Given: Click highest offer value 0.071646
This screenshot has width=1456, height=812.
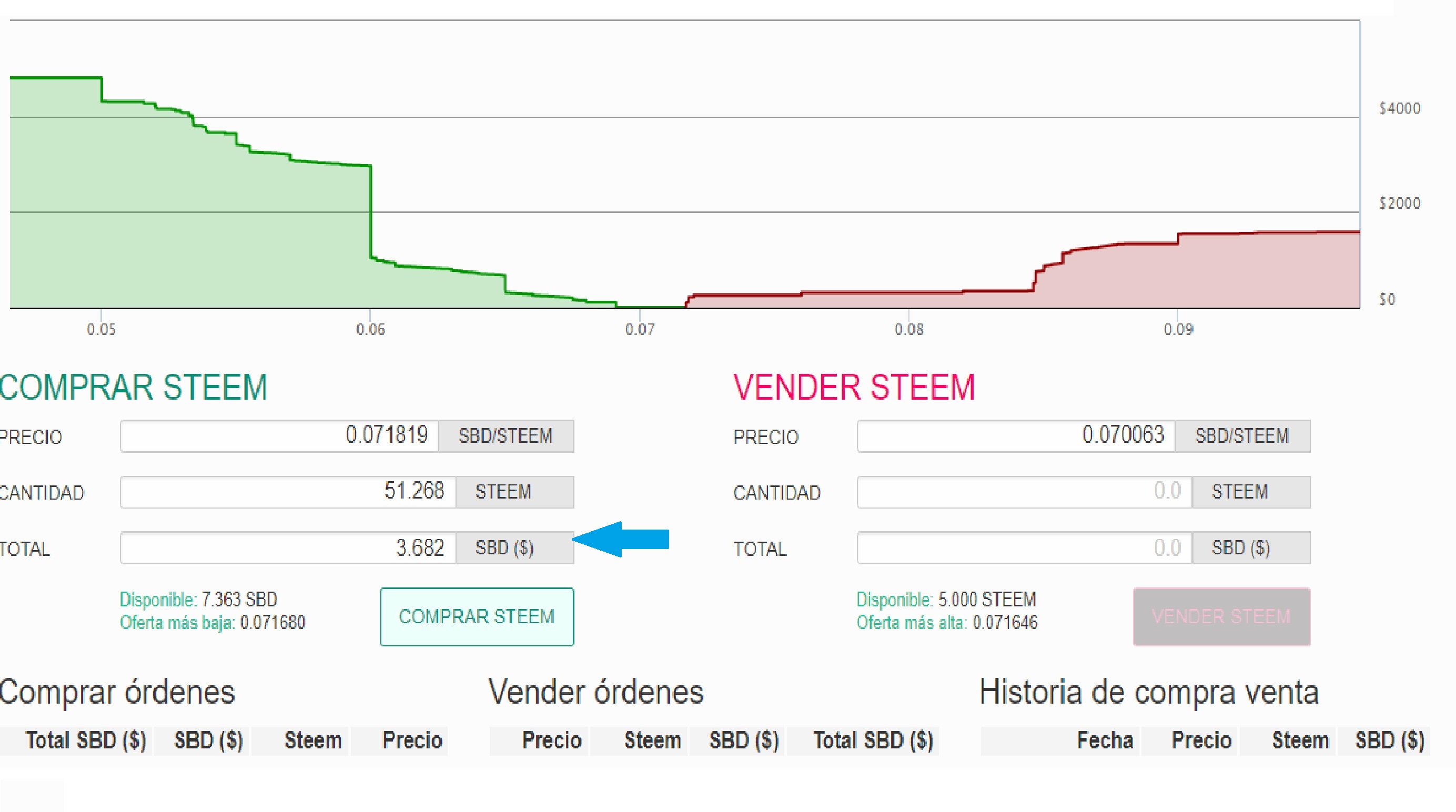Looking at the screenshot, I should (x=1005, y=623).
